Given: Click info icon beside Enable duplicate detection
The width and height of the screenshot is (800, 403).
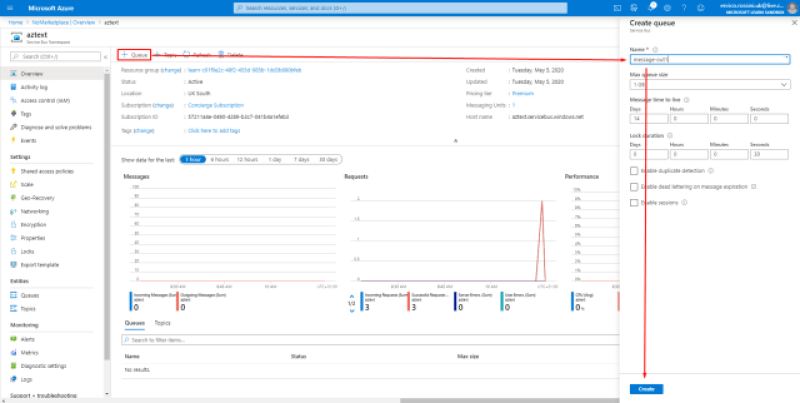Looking at the screenshot, I should (710, 171).
